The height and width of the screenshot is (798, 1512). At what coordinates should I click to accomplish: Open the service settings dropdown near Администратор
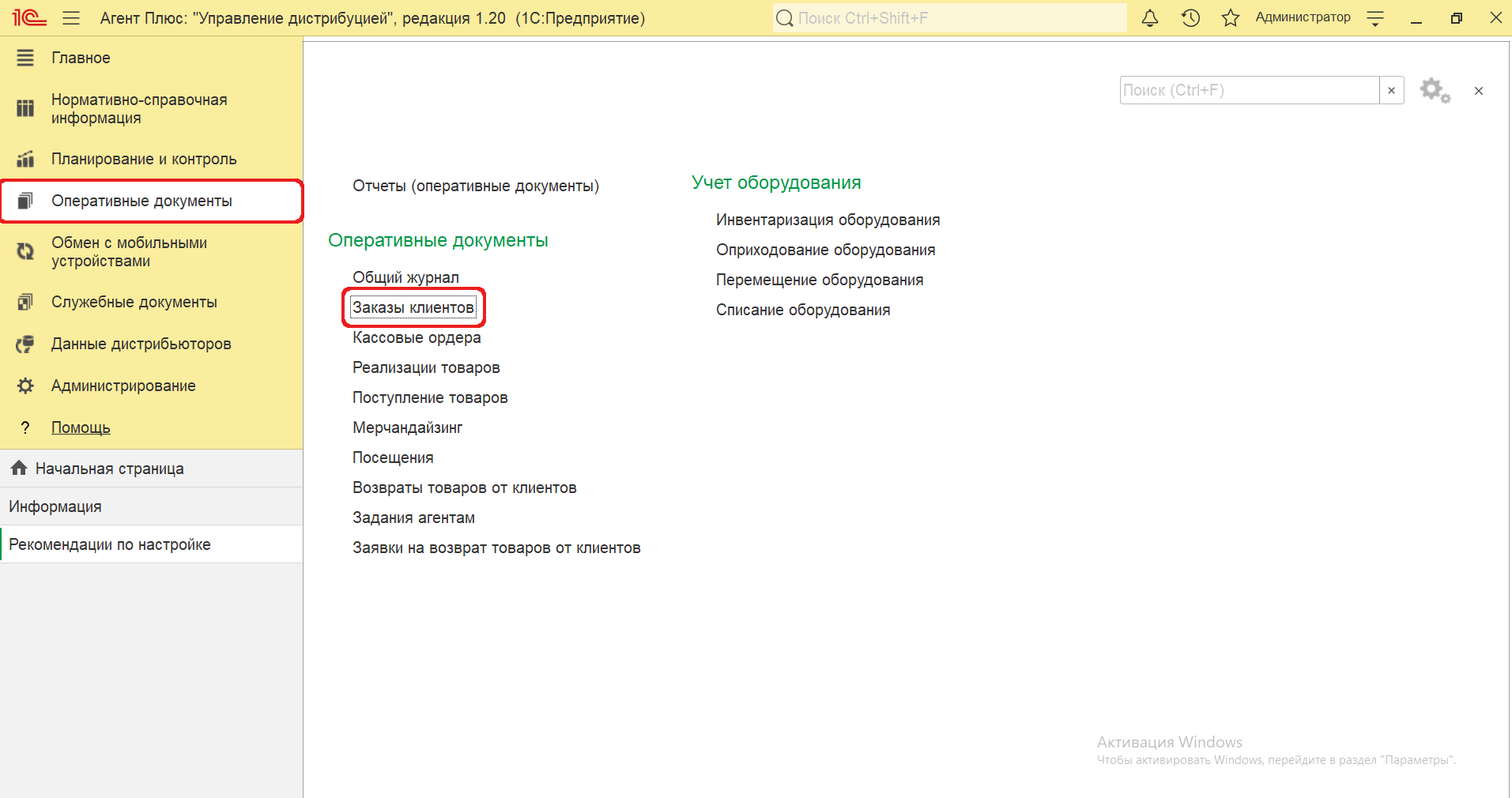[1375, 18]
